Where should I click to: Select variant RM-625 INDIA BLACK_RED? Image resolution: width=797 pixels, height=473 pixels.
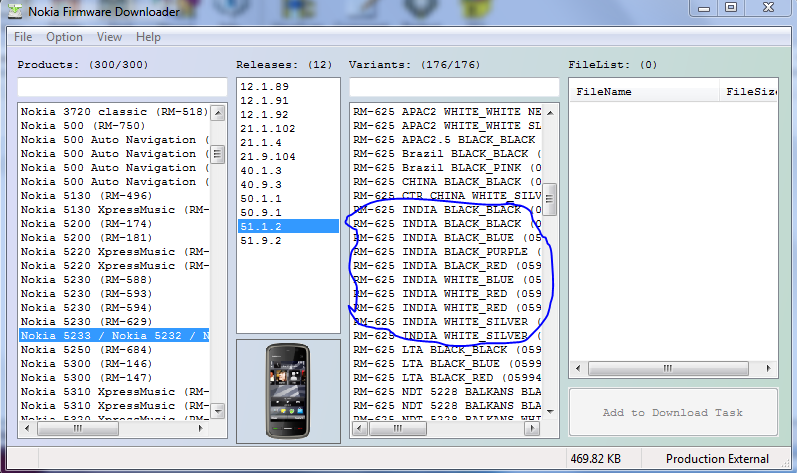click(x=447, y=266)
